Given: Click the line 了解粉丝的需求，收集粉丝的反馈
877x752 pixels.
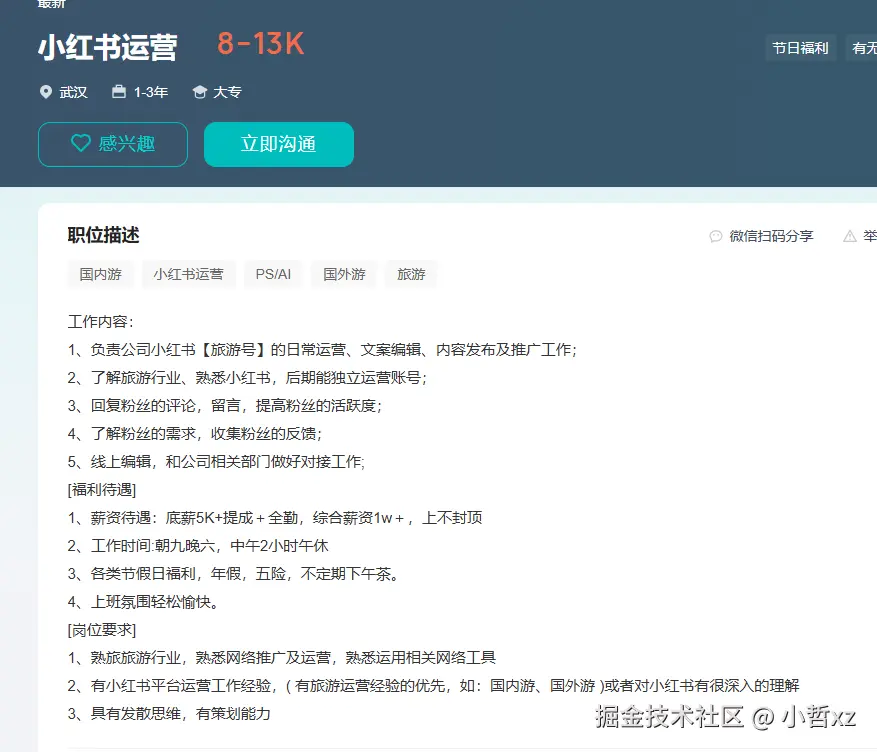Looking at the screenshot, I should [195, 434].
